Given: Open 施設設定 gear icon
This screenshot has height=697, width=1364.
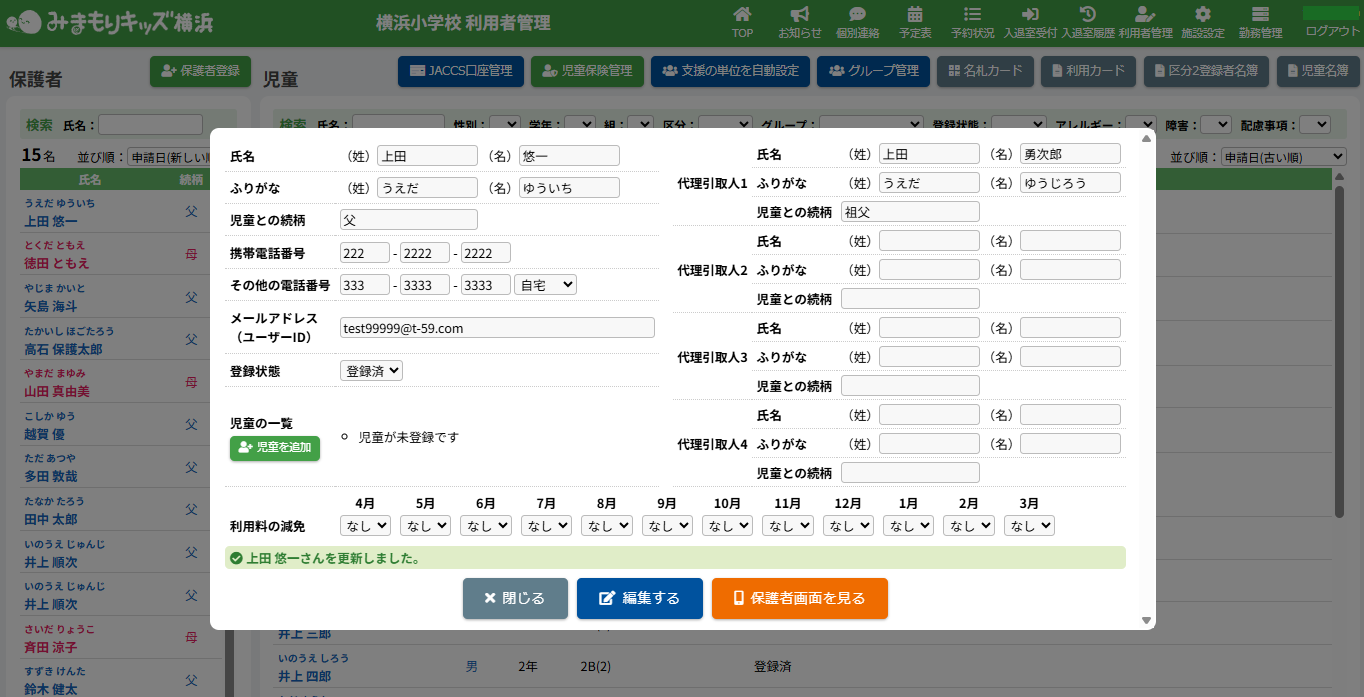Looking at the screenshot, I should (1202, 15).
